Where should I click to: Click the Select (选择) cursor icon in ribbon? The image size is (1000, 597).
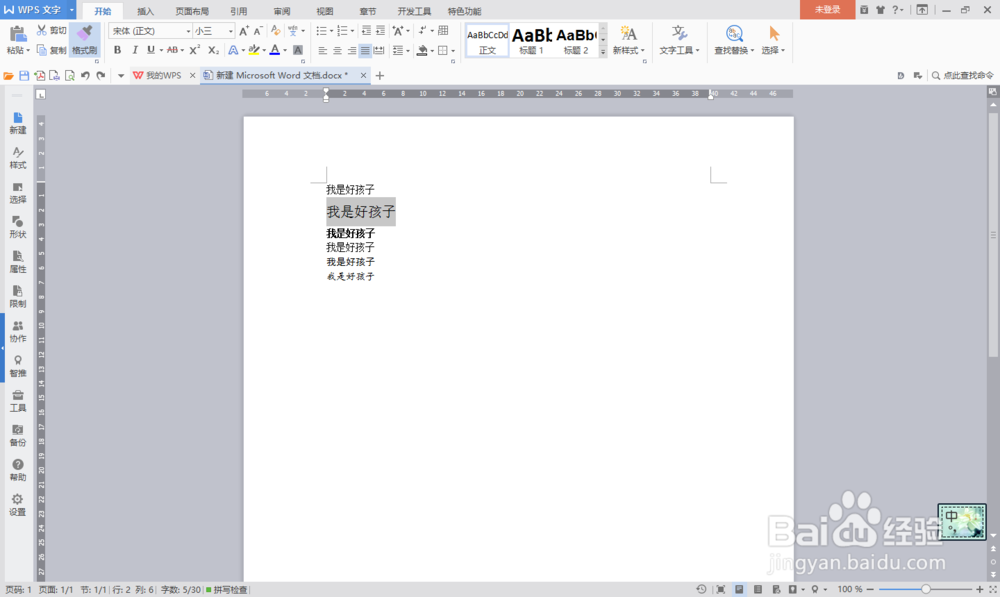coord(774,33)
